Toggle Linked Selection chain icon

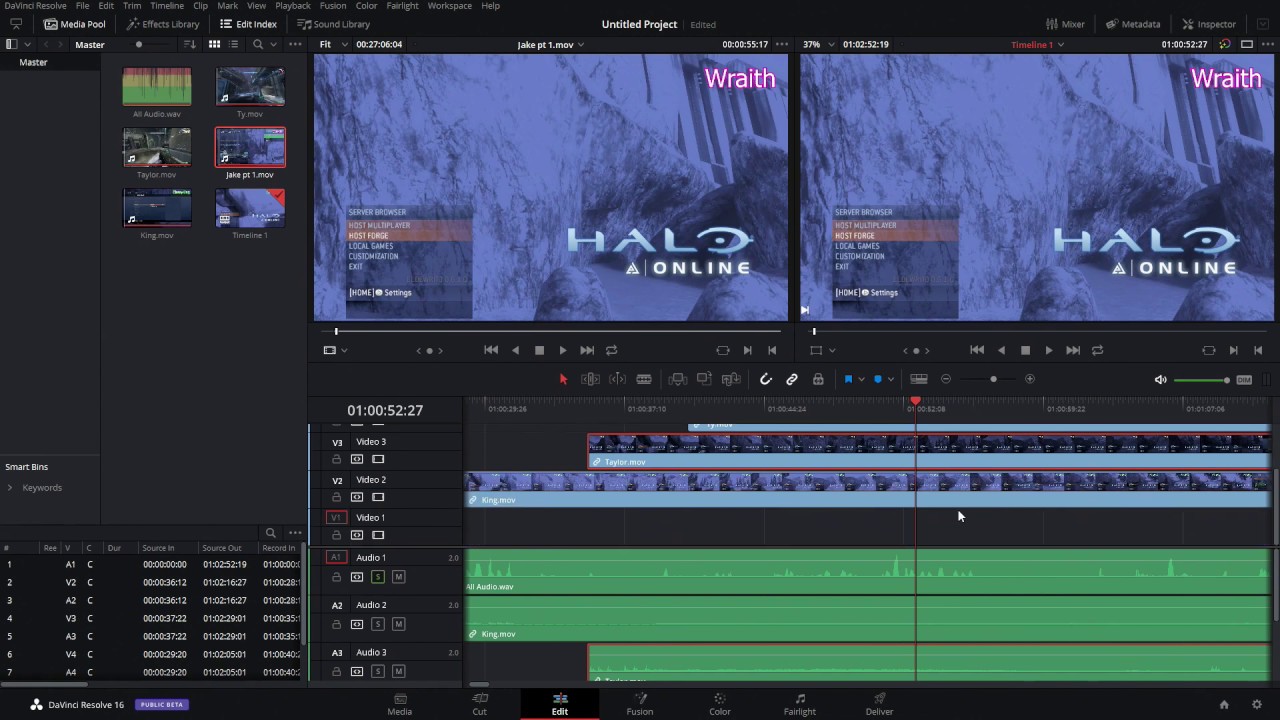pyautogui.click(x=791, y=379)
